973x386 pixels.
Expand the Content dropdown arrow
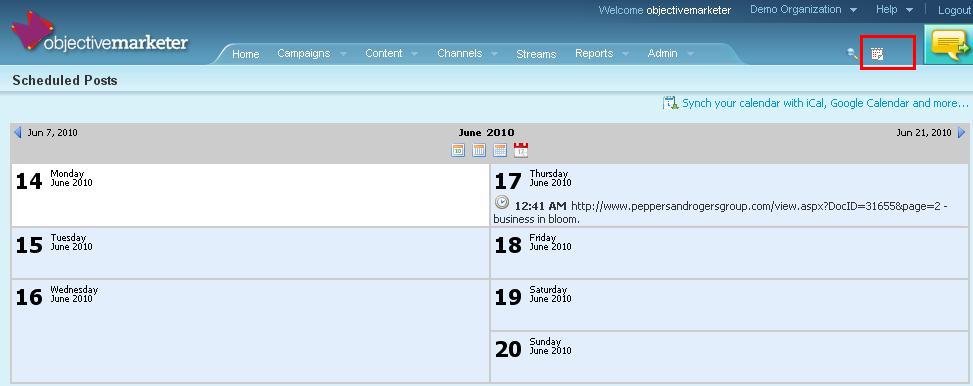coord(415,54)
